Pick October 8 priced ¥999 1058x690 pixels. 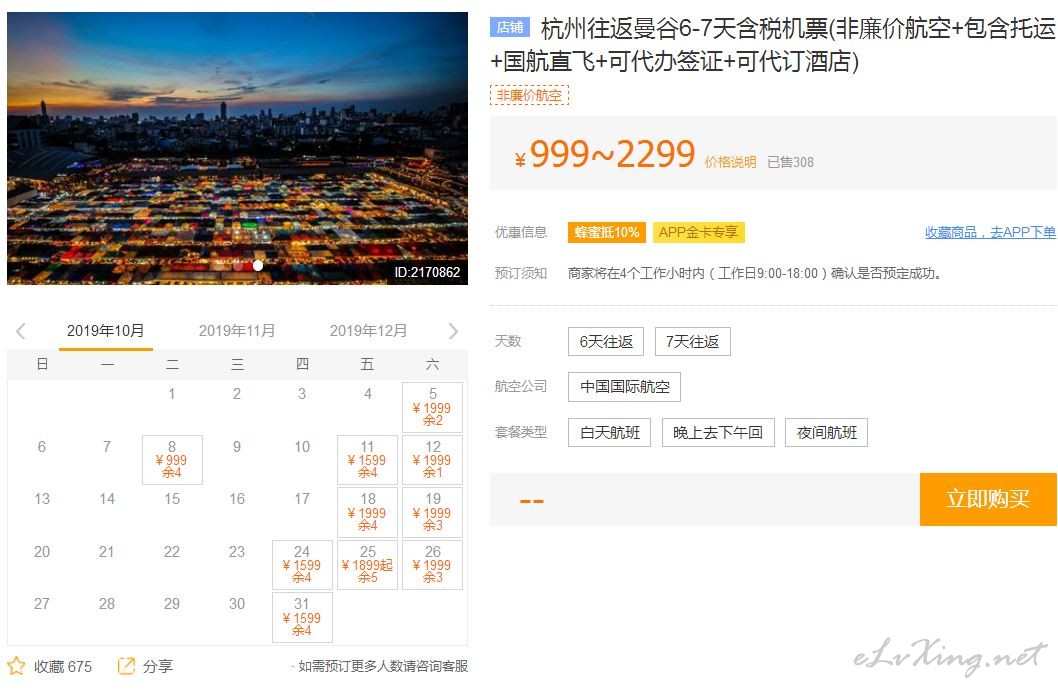172,459
